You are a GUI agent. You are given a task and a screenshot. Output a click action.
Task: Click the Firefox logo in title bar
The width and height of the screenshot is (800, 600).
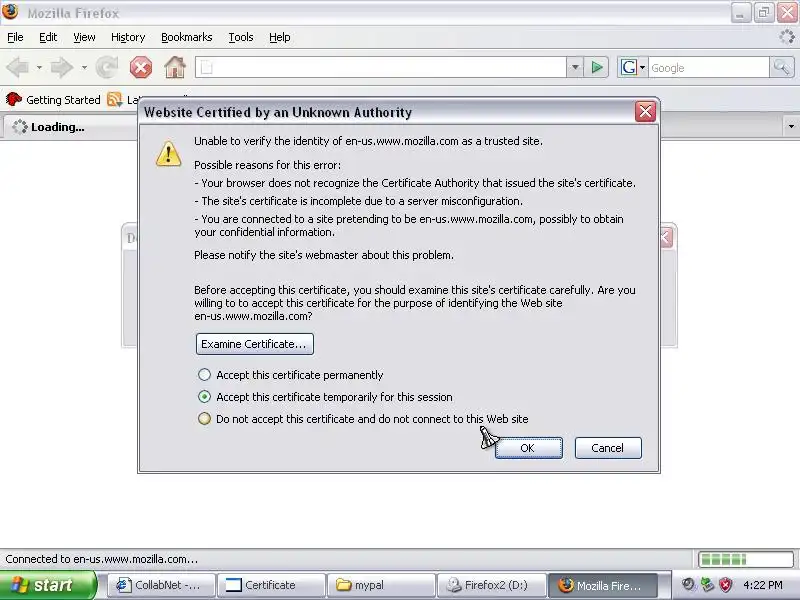coord(10,12)
